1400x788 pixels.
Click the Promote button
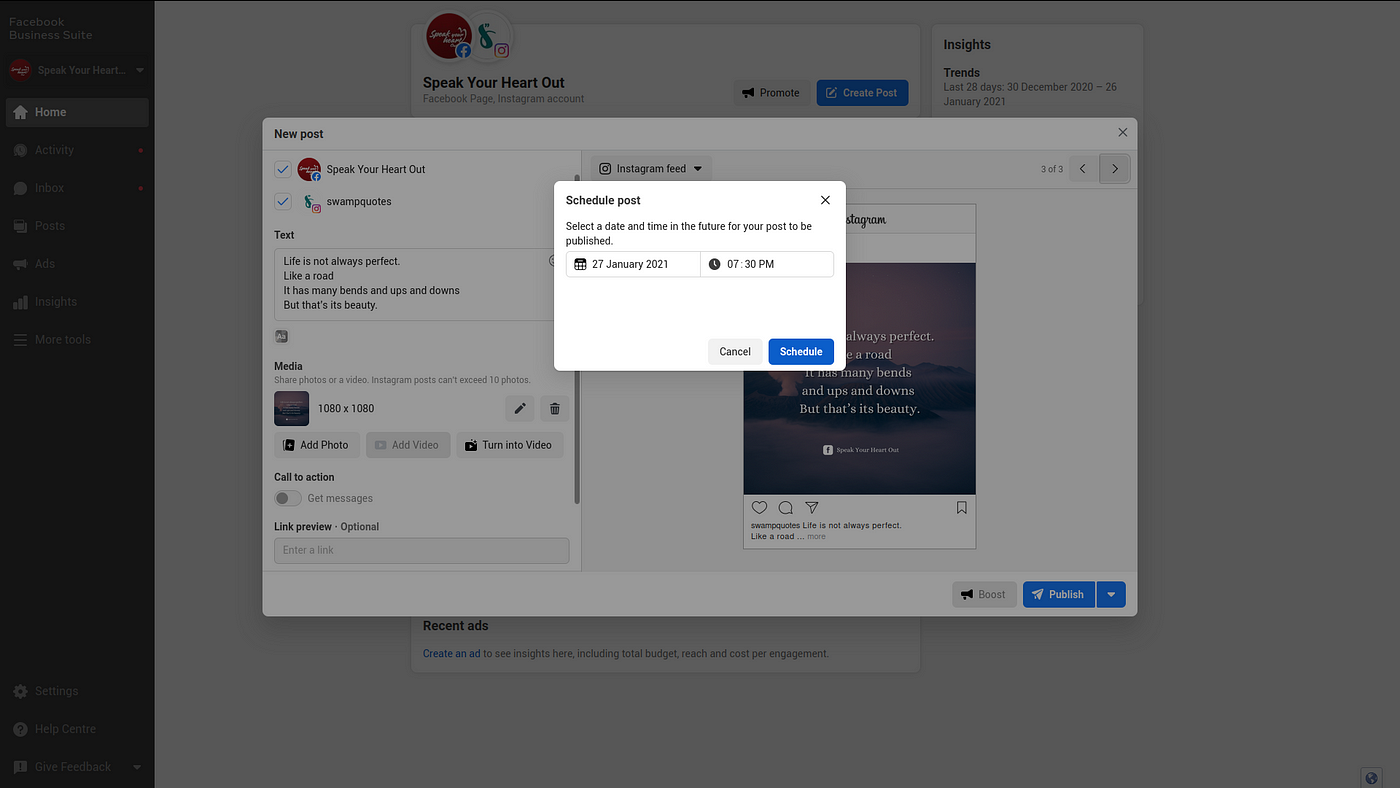771,93
